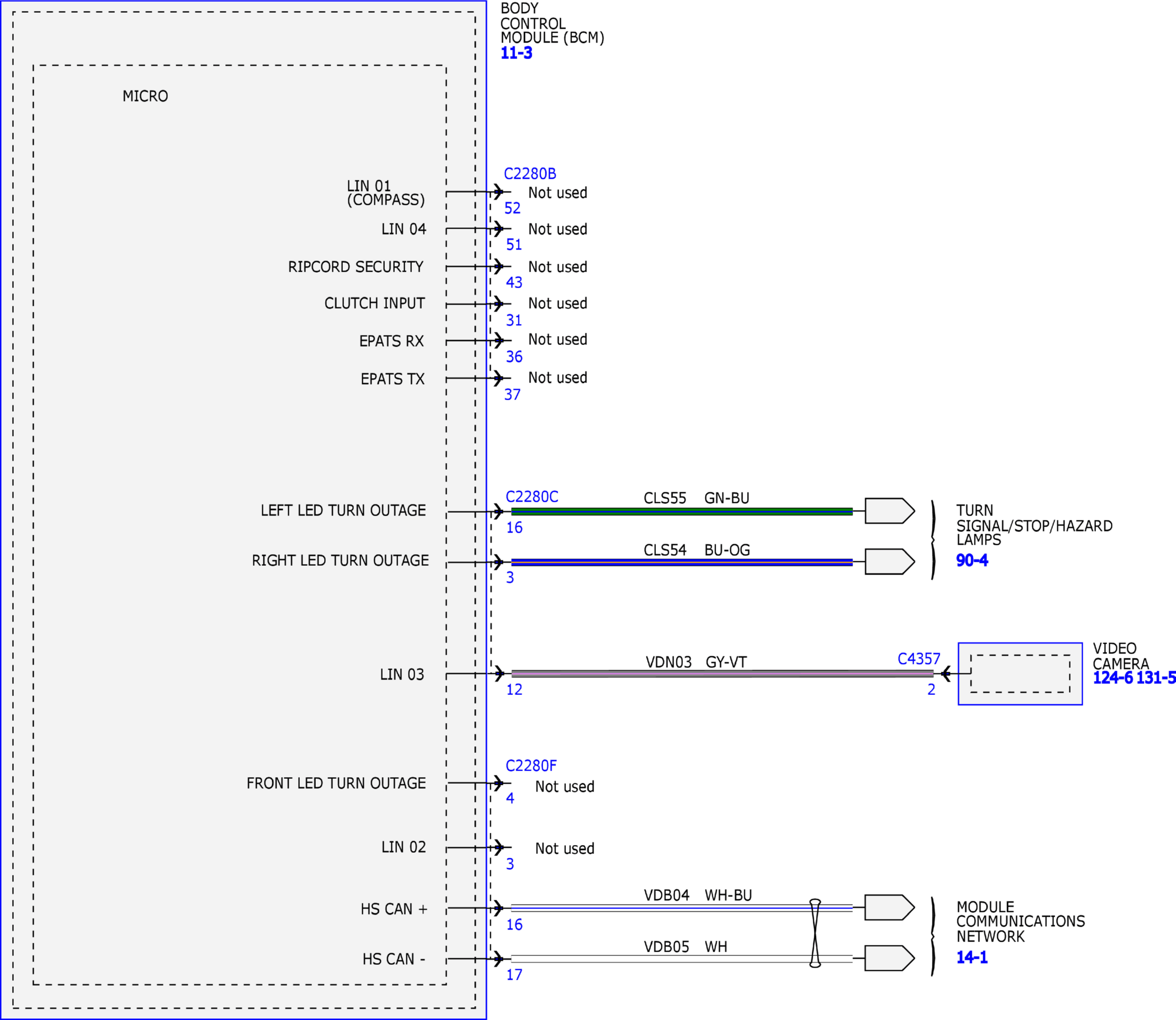Image resolution: width=1176 pixels, height=1020 pixels.
Task: Click the LIN 01 (COMPASS) label
Action: pos(386,193)
